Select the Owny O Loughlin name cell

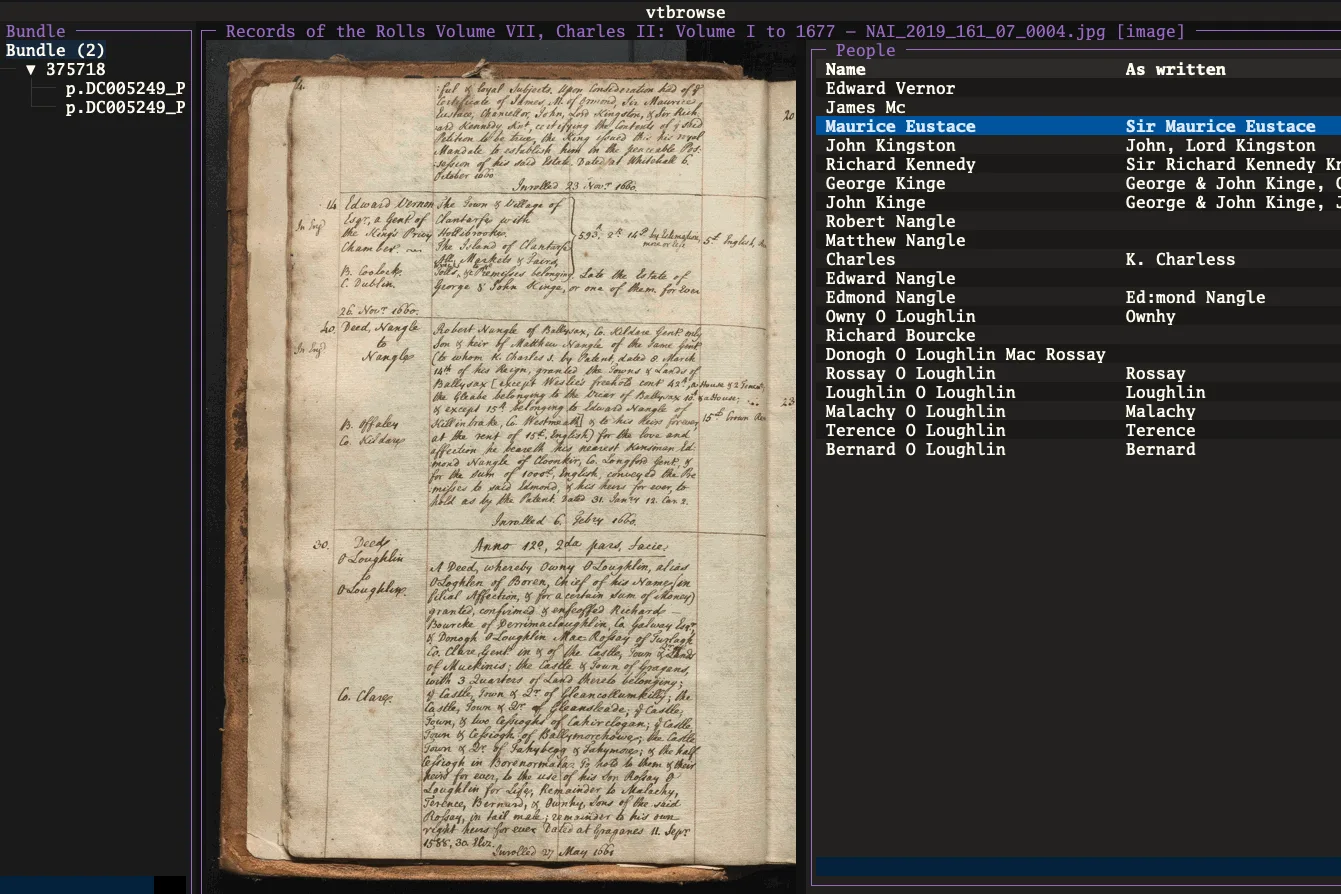900,316
